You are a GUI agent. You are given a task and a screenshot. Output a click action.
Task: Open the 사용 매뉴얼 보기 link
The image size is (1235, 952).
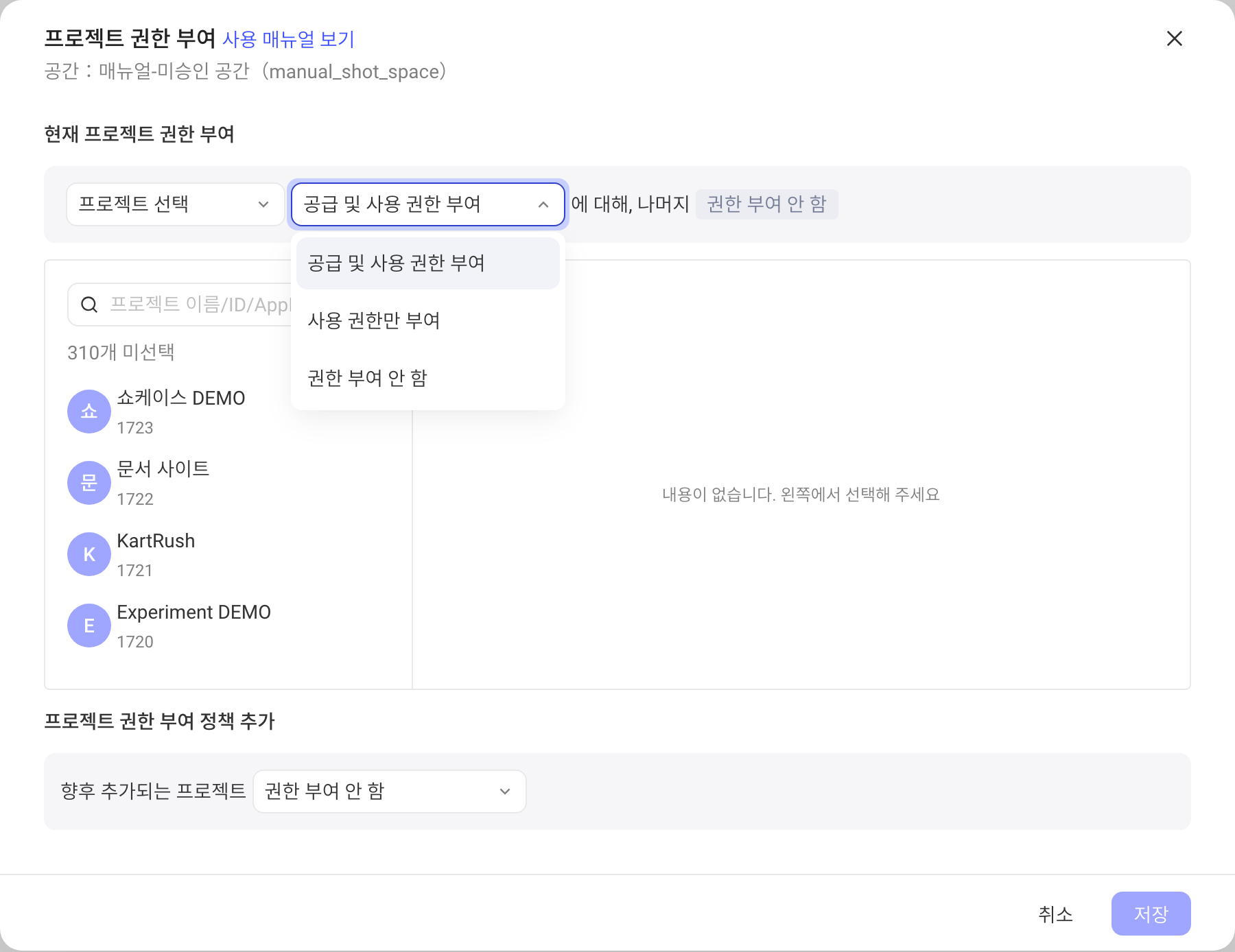click(x=289, y=40)
